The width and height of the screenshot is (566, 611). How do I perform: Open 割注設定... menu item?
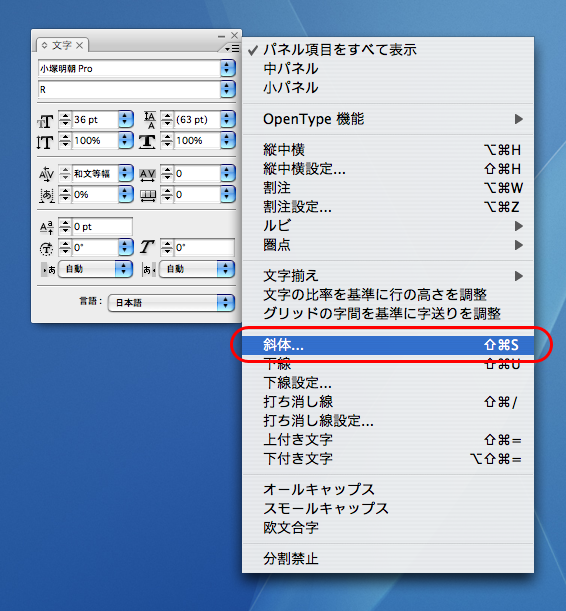click(x=388, y=207)
